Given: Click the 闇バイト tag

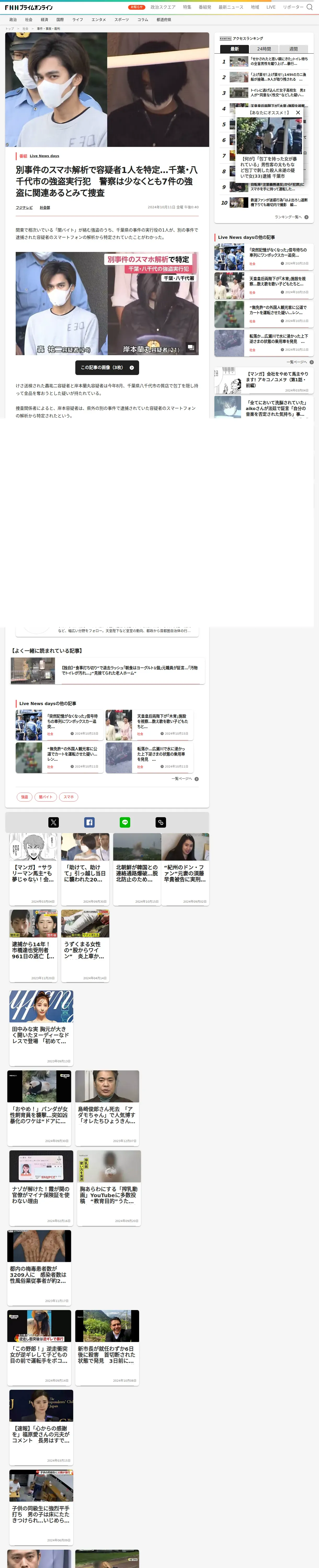Looking at the screenshot, I should click(x=46, y=797).
